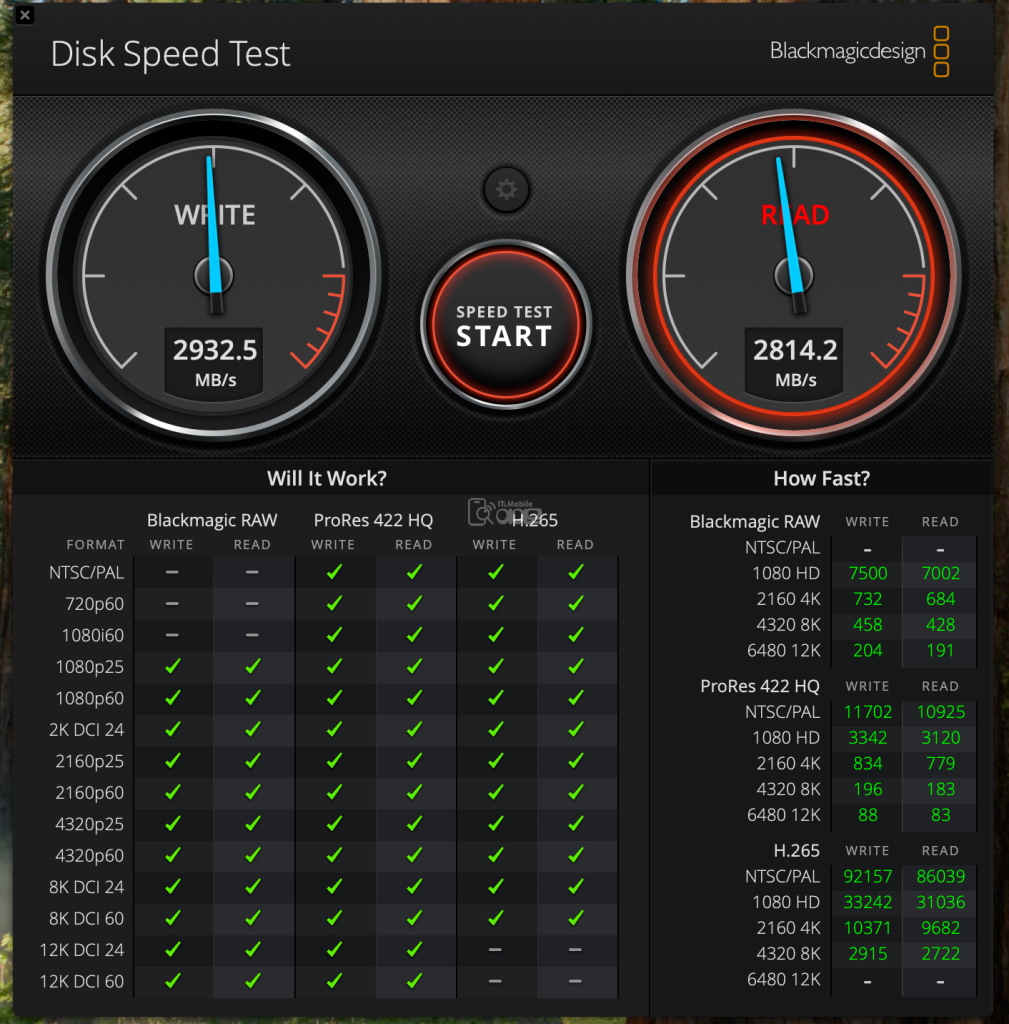Image resolution: width=1009 pixels, height=1024 pixels.
Task: Click the Blackmagic RAW 4320 8K read value 428
Action: (940, 625)
